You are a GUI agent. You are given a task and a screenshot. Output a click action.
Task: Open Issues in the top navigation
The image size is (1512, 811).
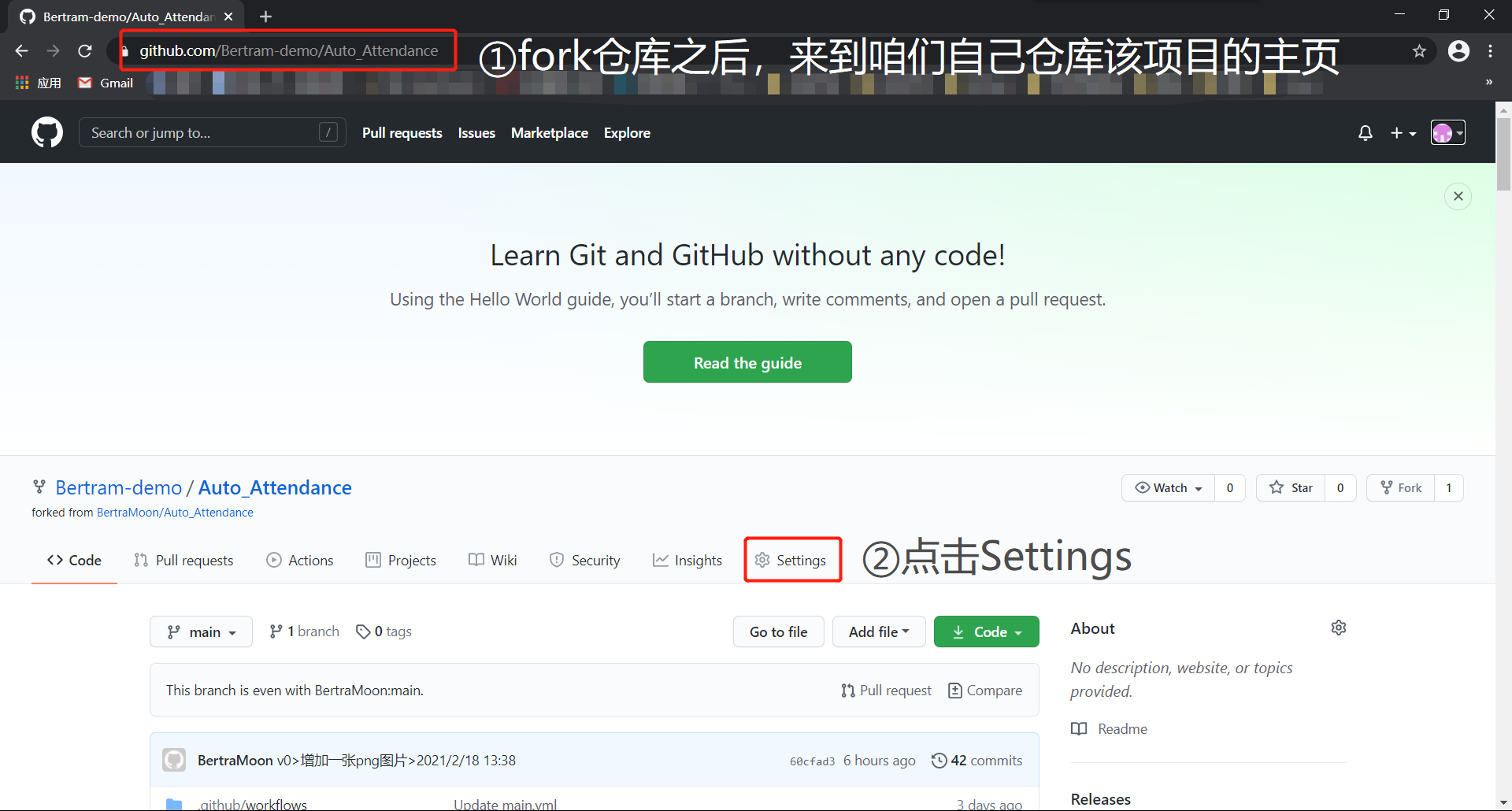pyautogui.click(x=476, y=133)
